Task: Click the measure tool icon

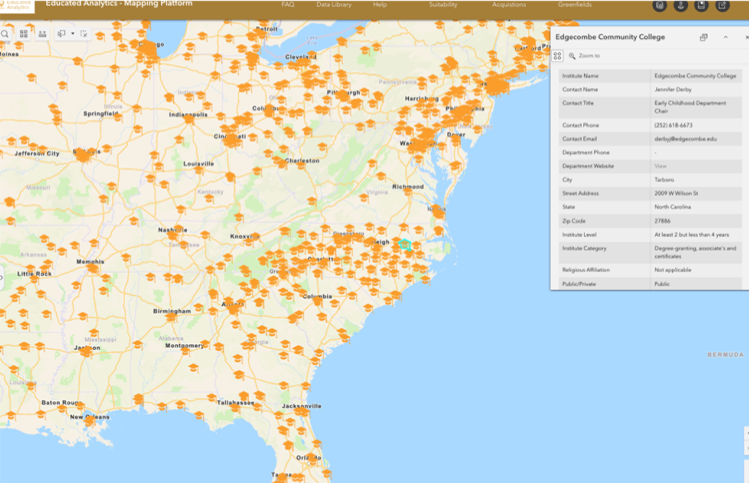Action: click(x=42, y=33)
